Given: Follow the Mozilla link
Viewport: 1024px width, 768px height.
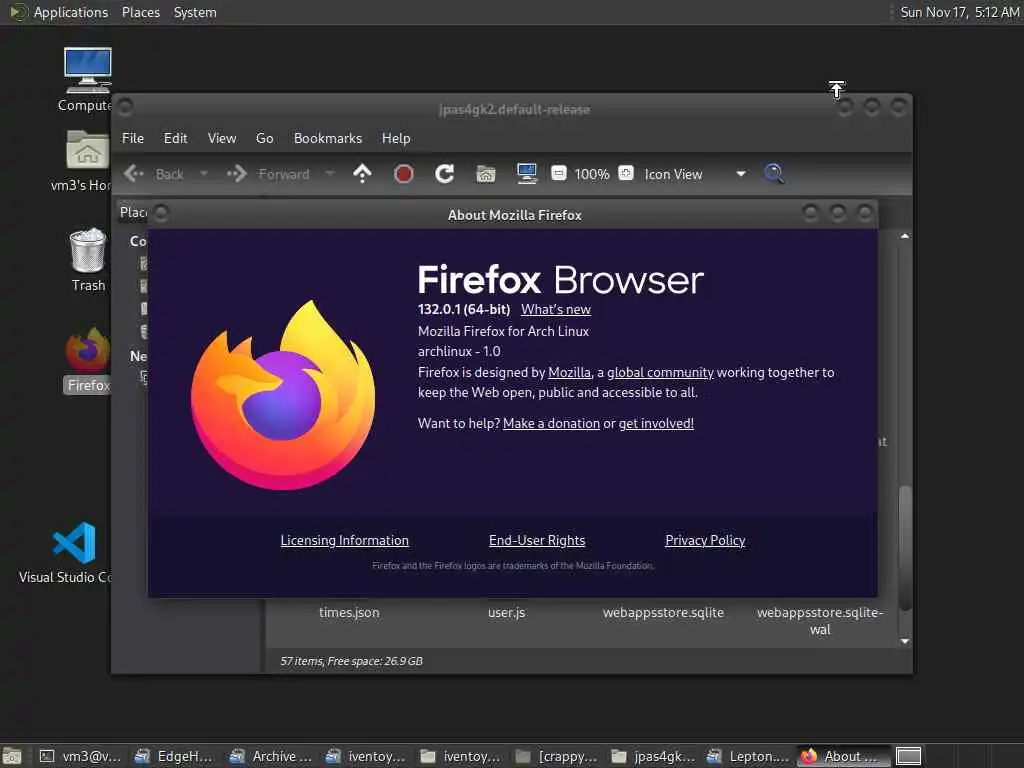Looking at the screenshot, I should [x=569, y=372].
